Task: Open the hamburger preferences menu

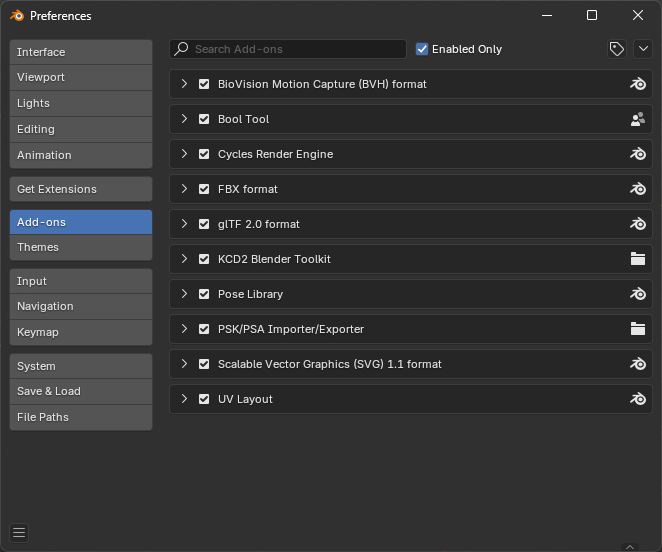Action: 19,533
